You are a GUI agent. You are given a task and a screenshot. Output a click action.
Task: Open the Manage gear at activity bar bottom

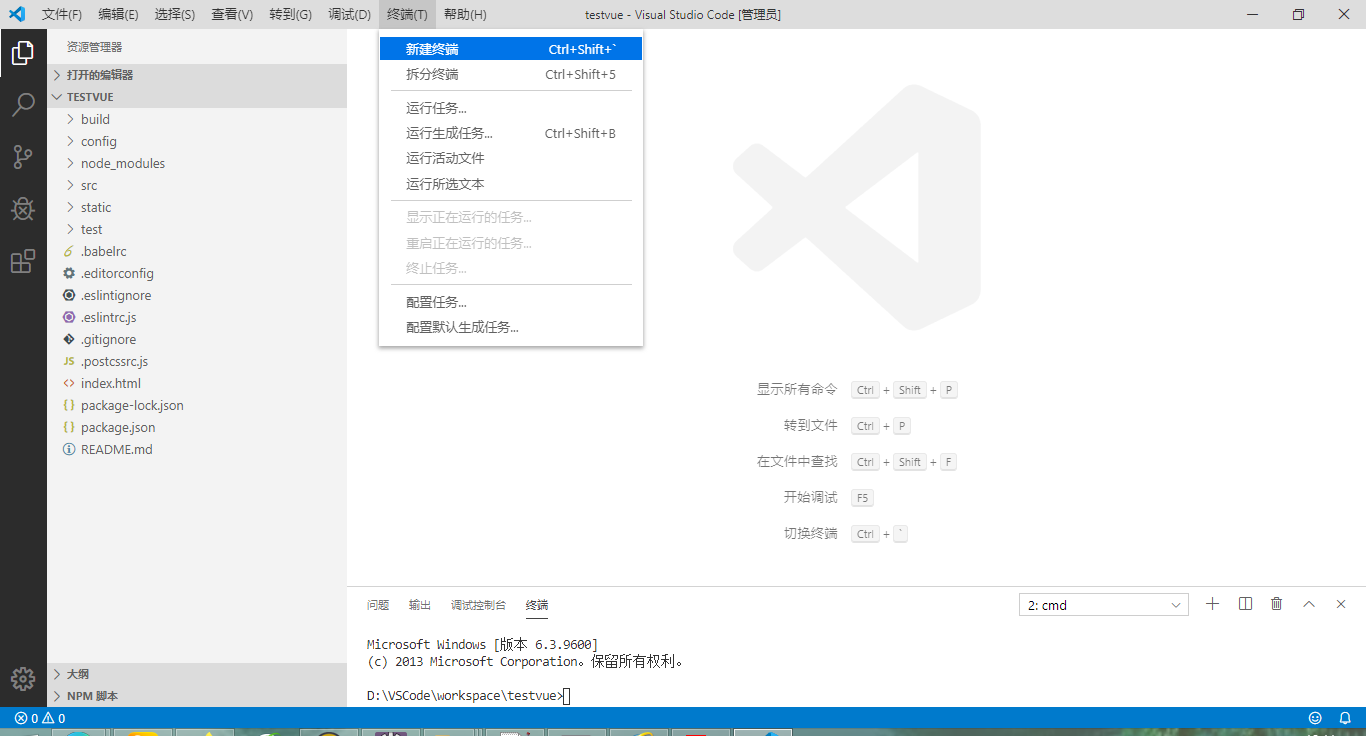(x=23, y=678)
